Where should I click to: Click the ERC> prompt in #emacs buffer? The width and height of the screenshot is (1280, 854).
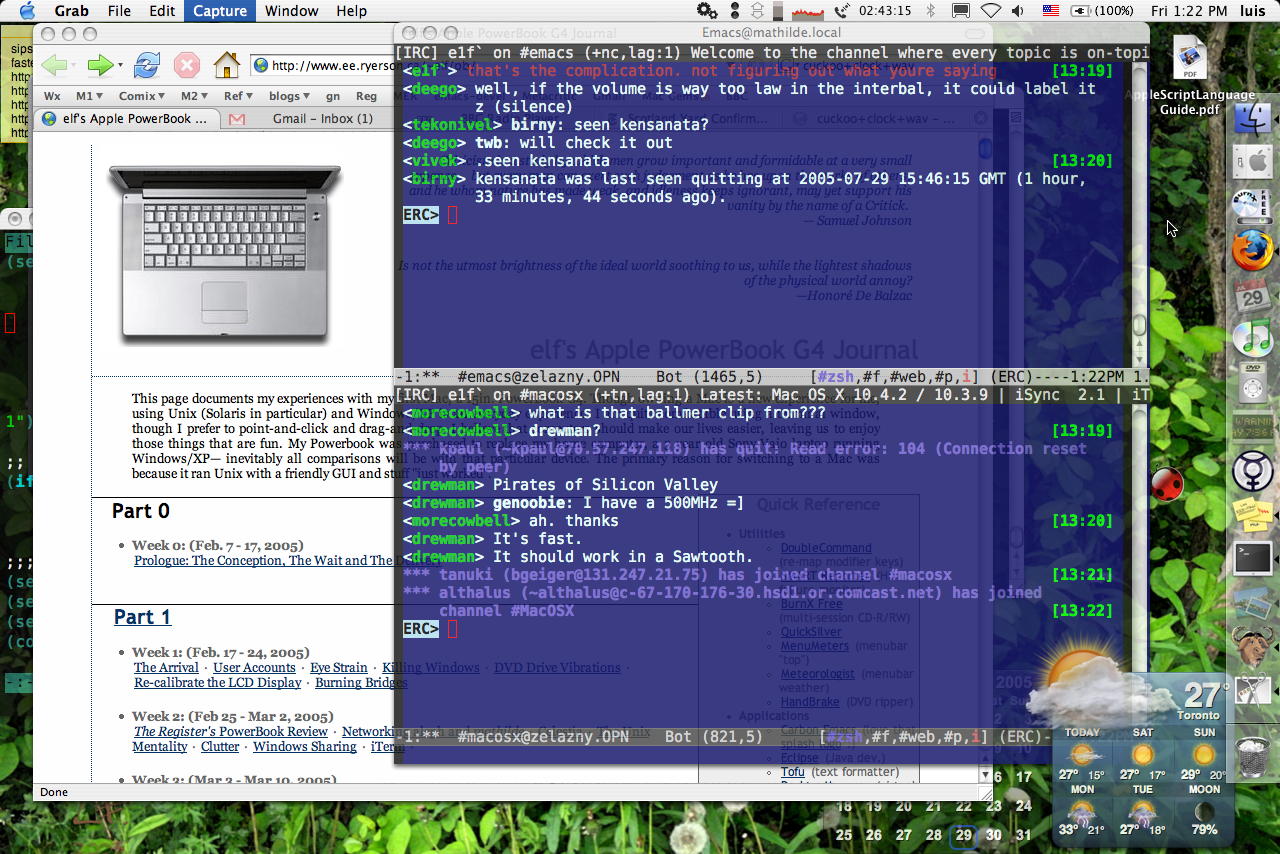pyautogui.click(x=421, y=215)
